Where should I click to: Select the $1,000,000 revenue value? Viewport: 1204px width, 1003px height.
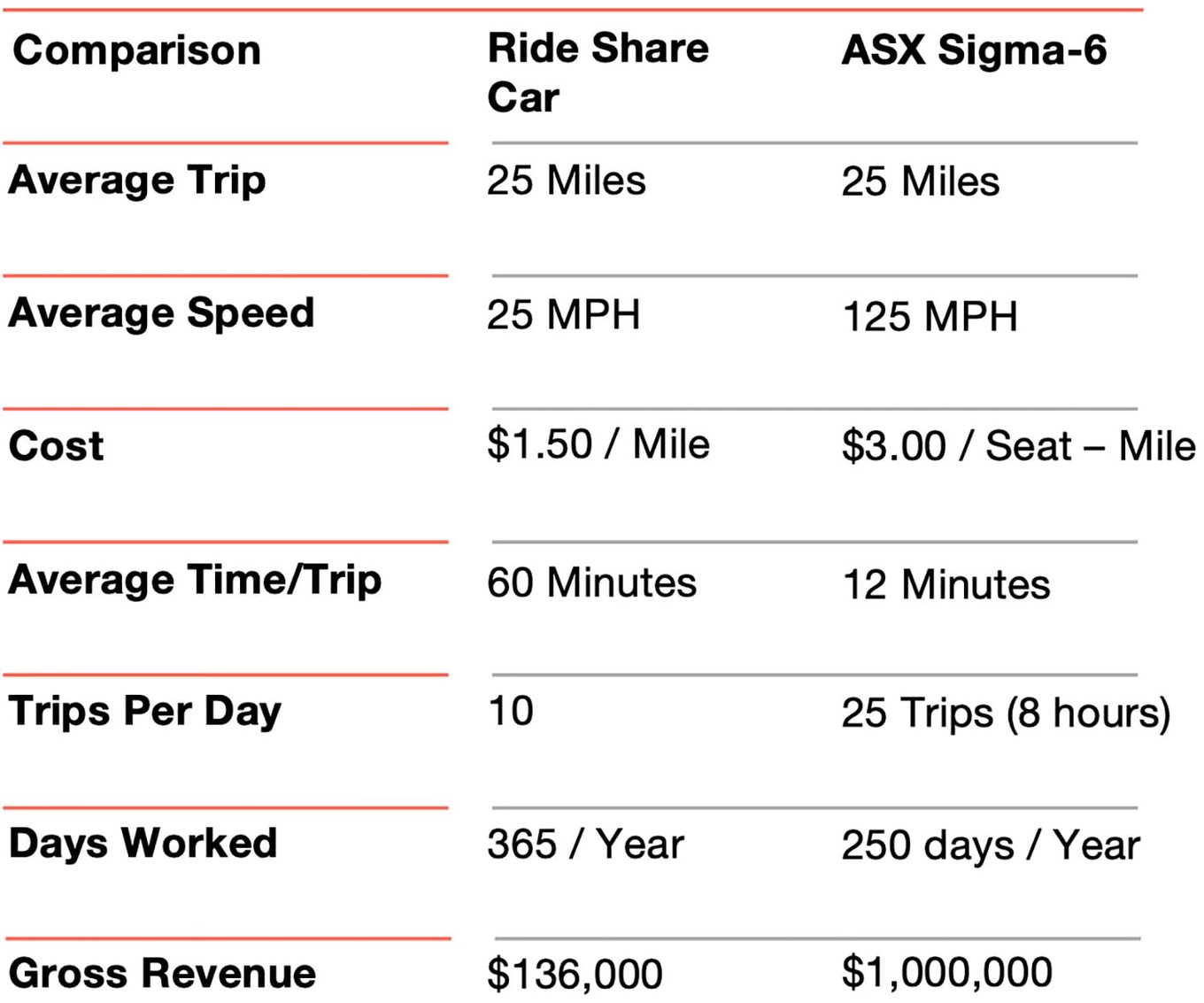coord(947,972)
